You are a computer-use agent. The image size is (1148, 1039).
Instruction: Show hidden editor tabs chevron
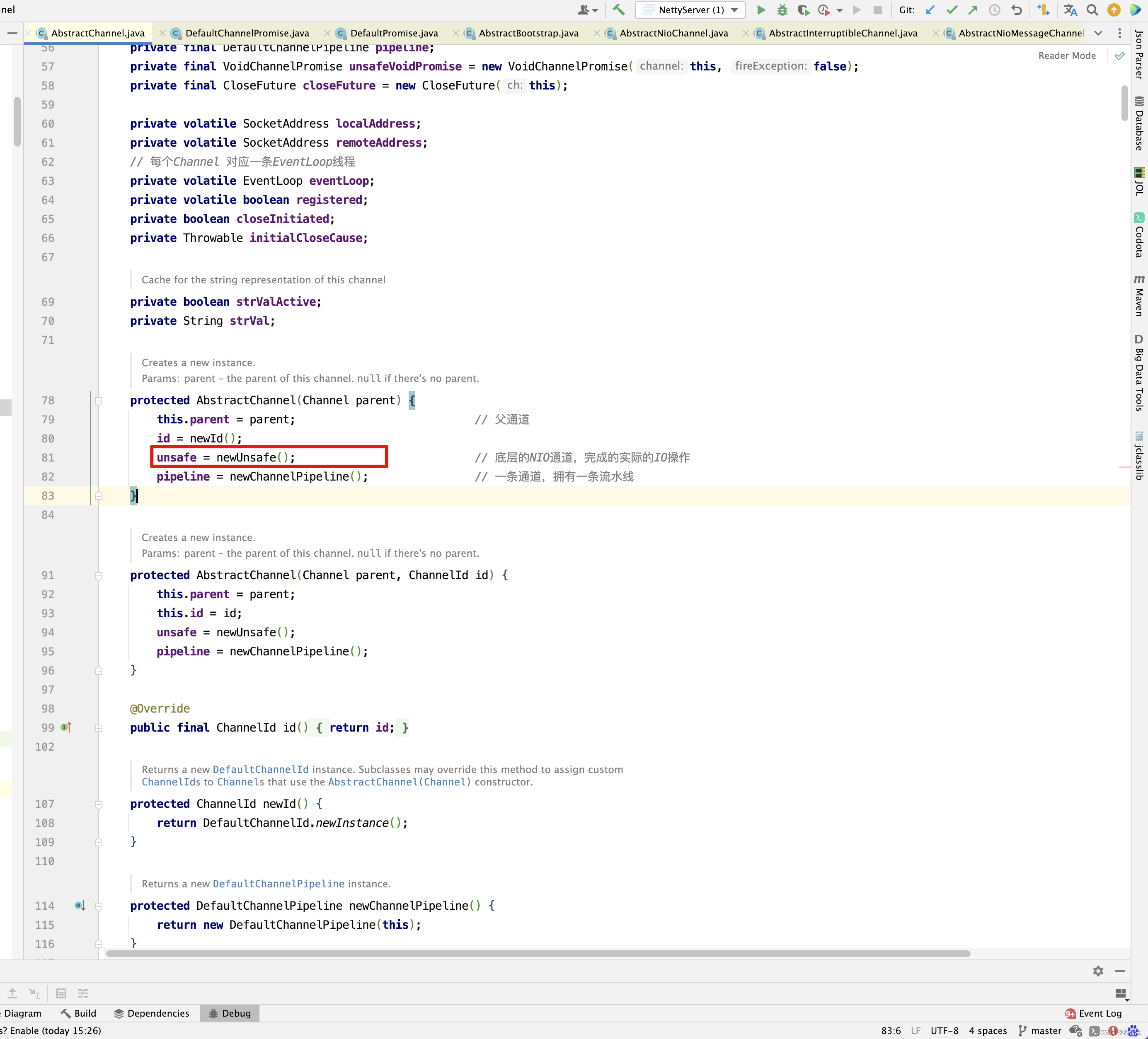click(x=1098, y=33)
